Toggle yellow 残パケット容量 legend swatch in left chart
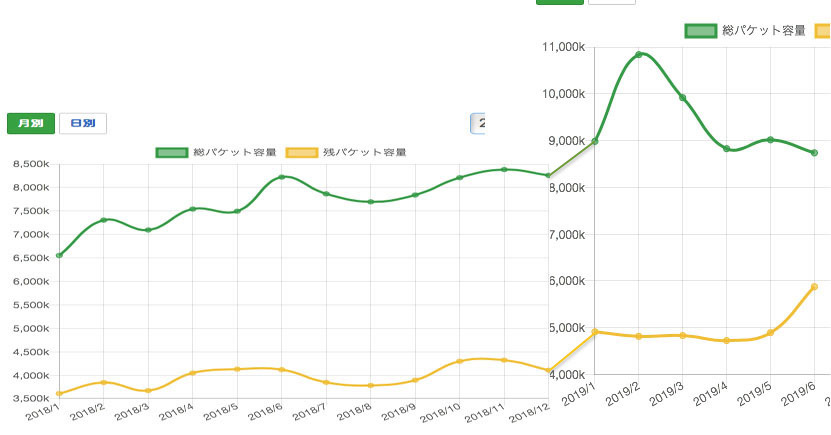831x435 pixels. 302,152
